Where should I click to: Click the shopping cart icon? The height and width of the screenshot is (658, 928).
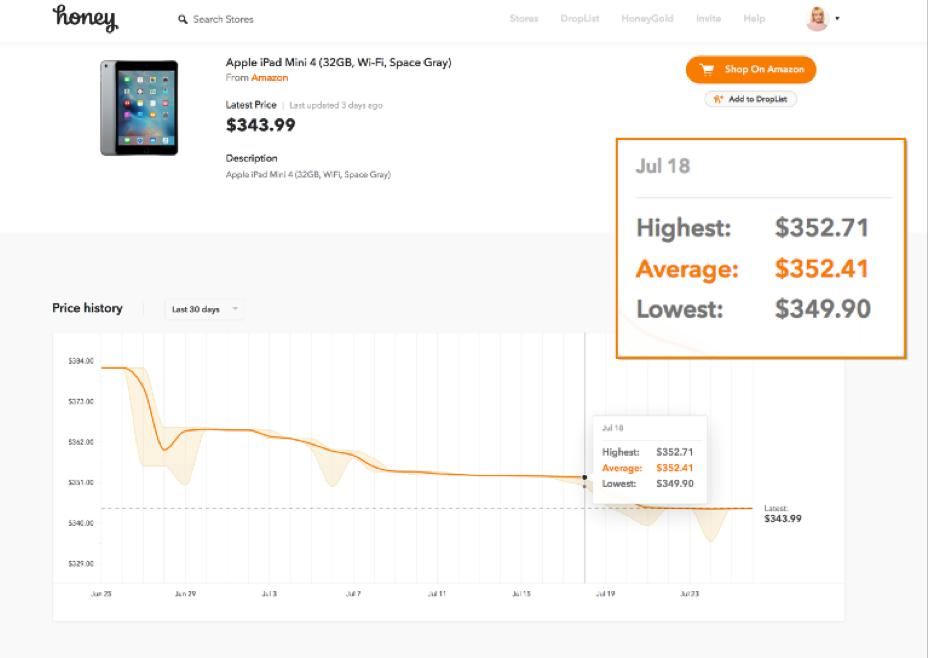[707, 69]
